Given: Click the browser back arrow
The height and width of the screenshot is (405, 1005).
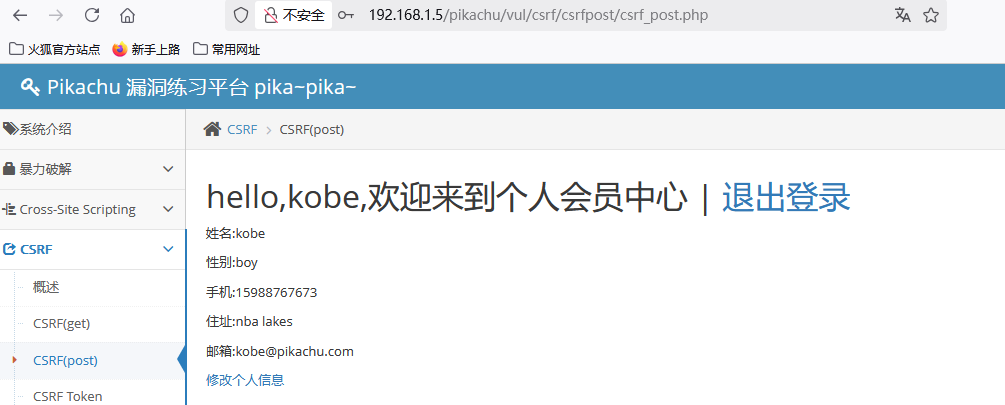Looking at the screenshot, I should tap(21, 15).
